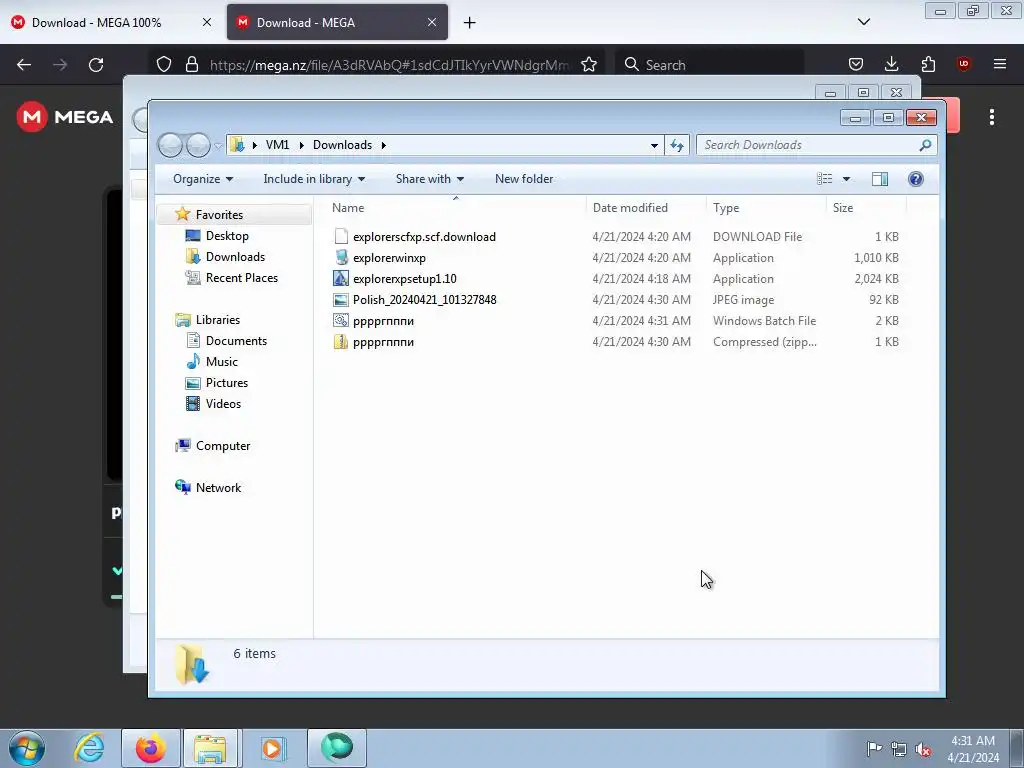Reload the MEGA page
The width and height of the screenshot is (1024, 768).
click(x=96, y=65)
